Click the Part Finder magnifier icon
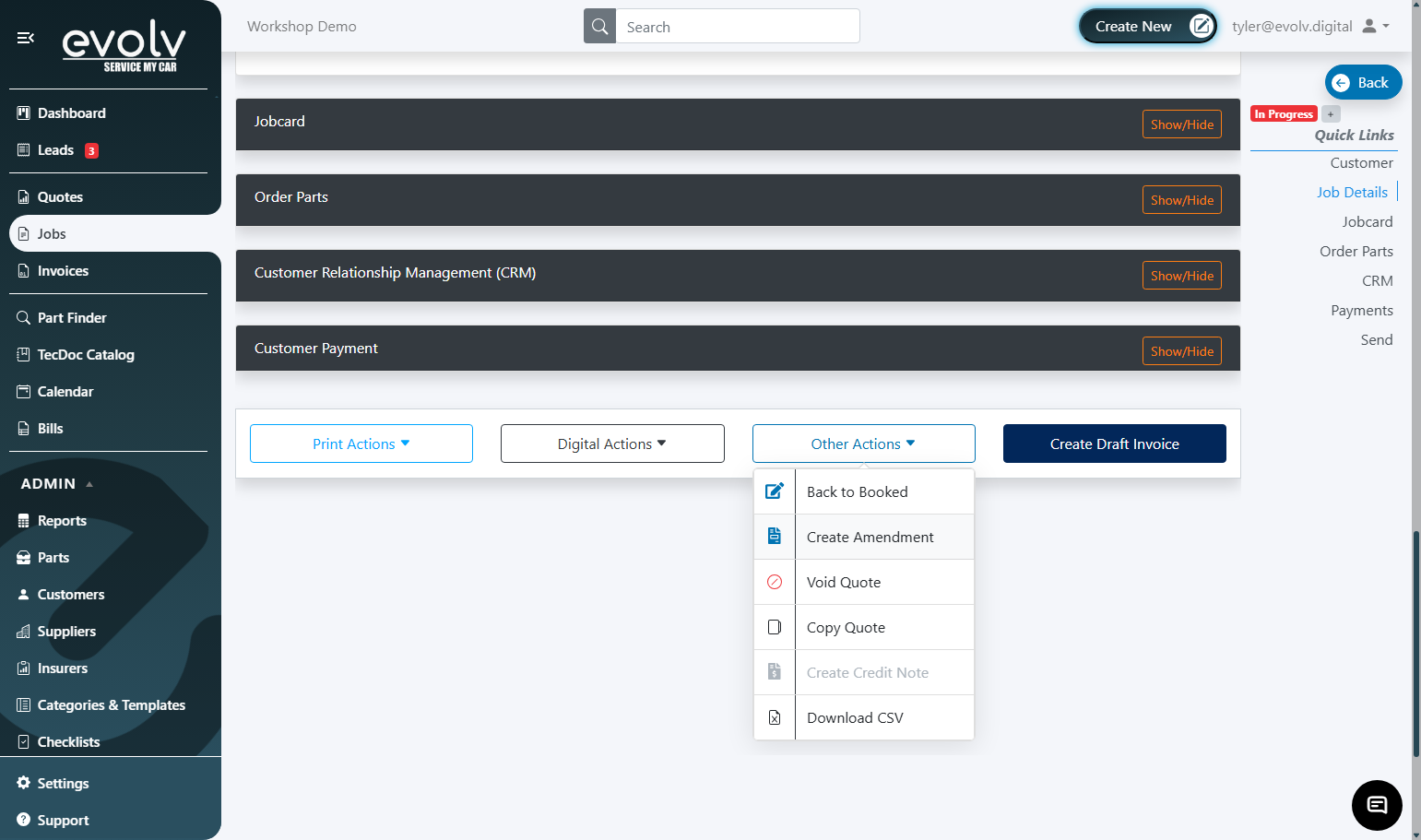 [24, 318]
